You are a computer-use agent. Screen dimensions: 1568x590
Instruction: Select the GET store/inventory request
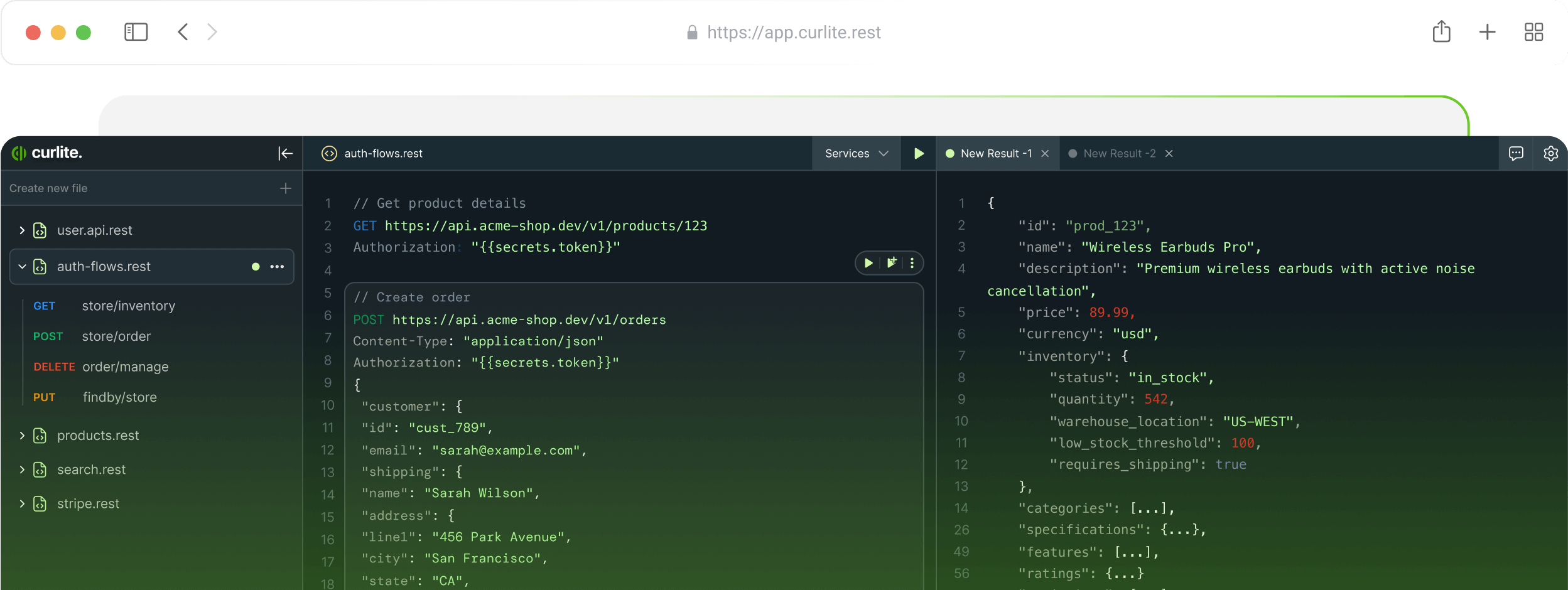tap(128, 306)
